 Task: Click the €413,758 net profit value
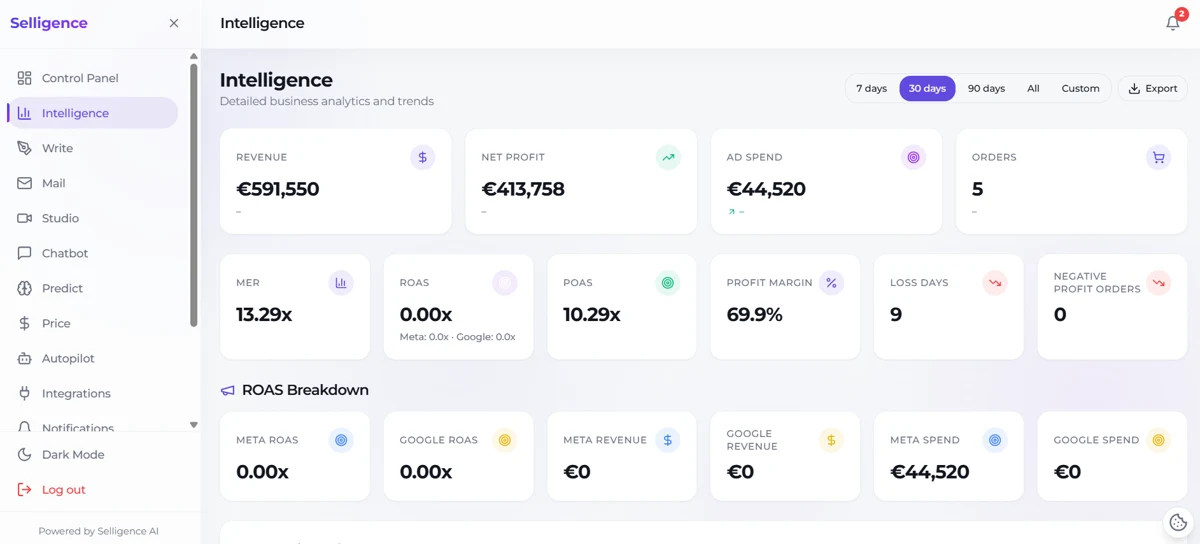click(523, 189)
